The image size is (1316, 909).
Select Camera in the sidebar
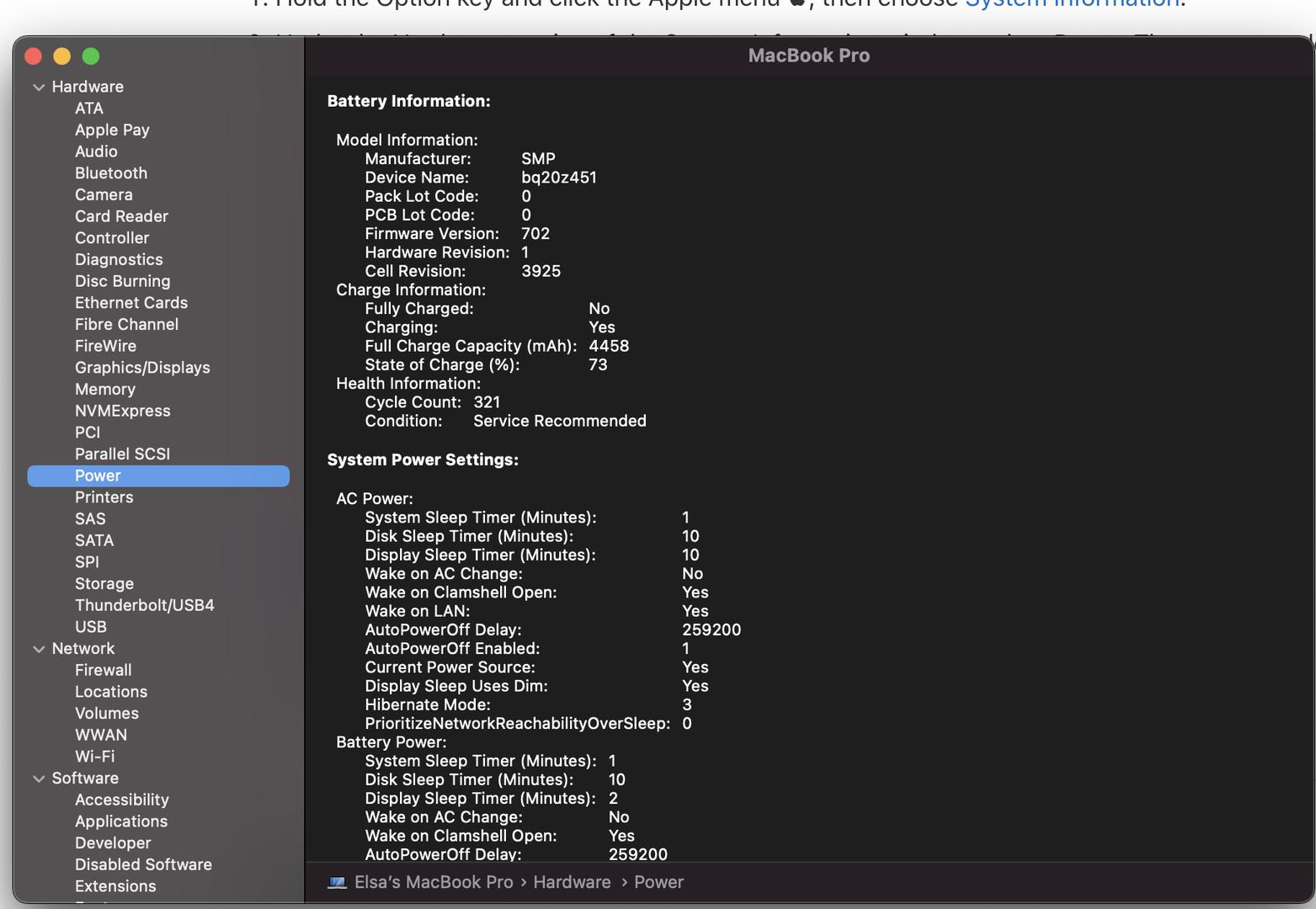click(x=104, y=194)
